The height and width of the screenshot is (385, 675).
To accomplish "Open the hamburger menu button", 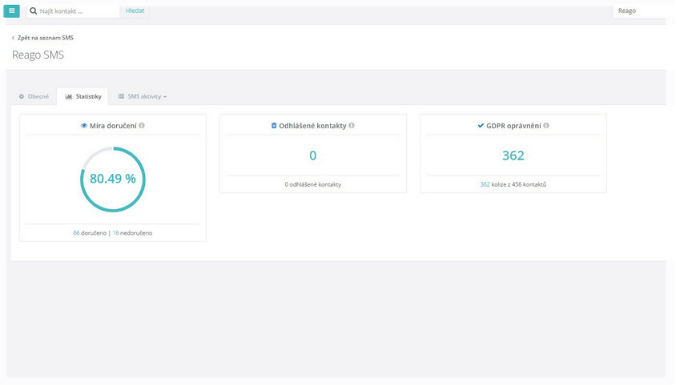I will (12, 11).
